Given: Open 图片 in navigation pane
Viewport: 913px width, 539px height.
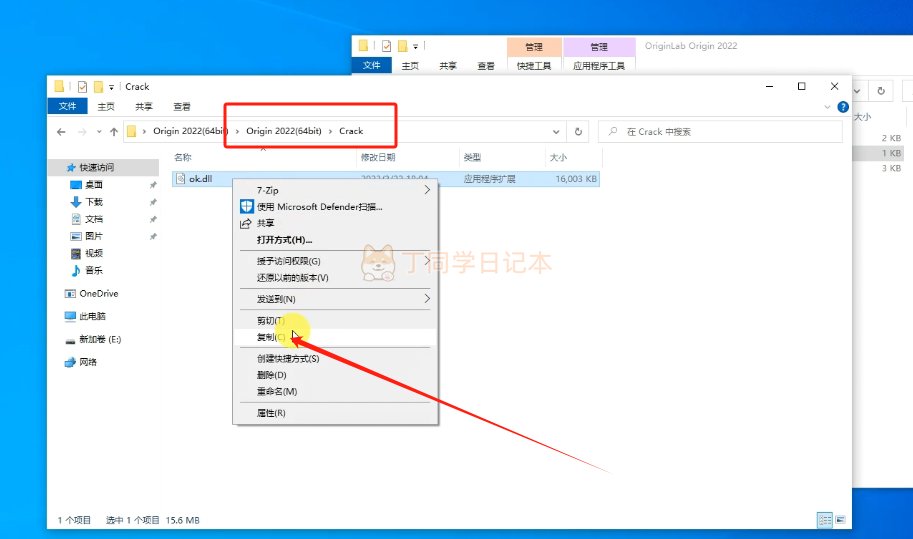Looking at the screenshot, I should tap(94, 236).
